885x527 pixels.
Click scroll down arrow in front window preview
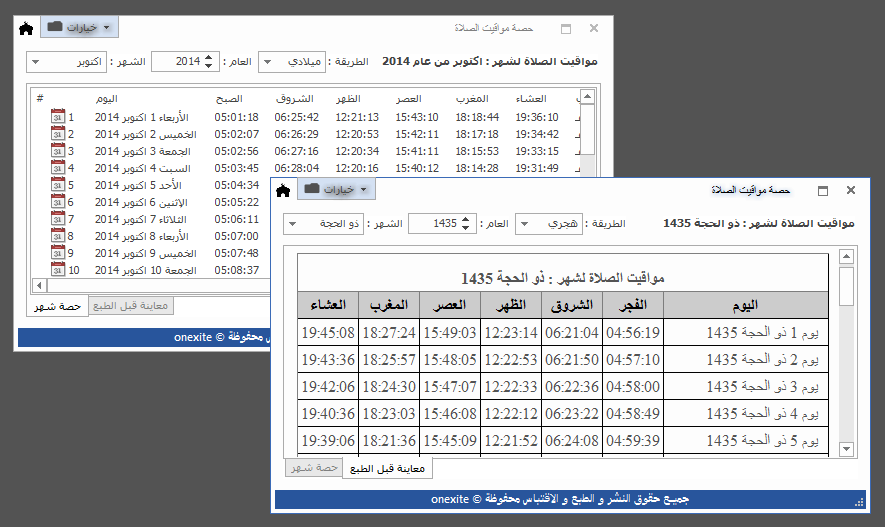(x=846, y=449)
